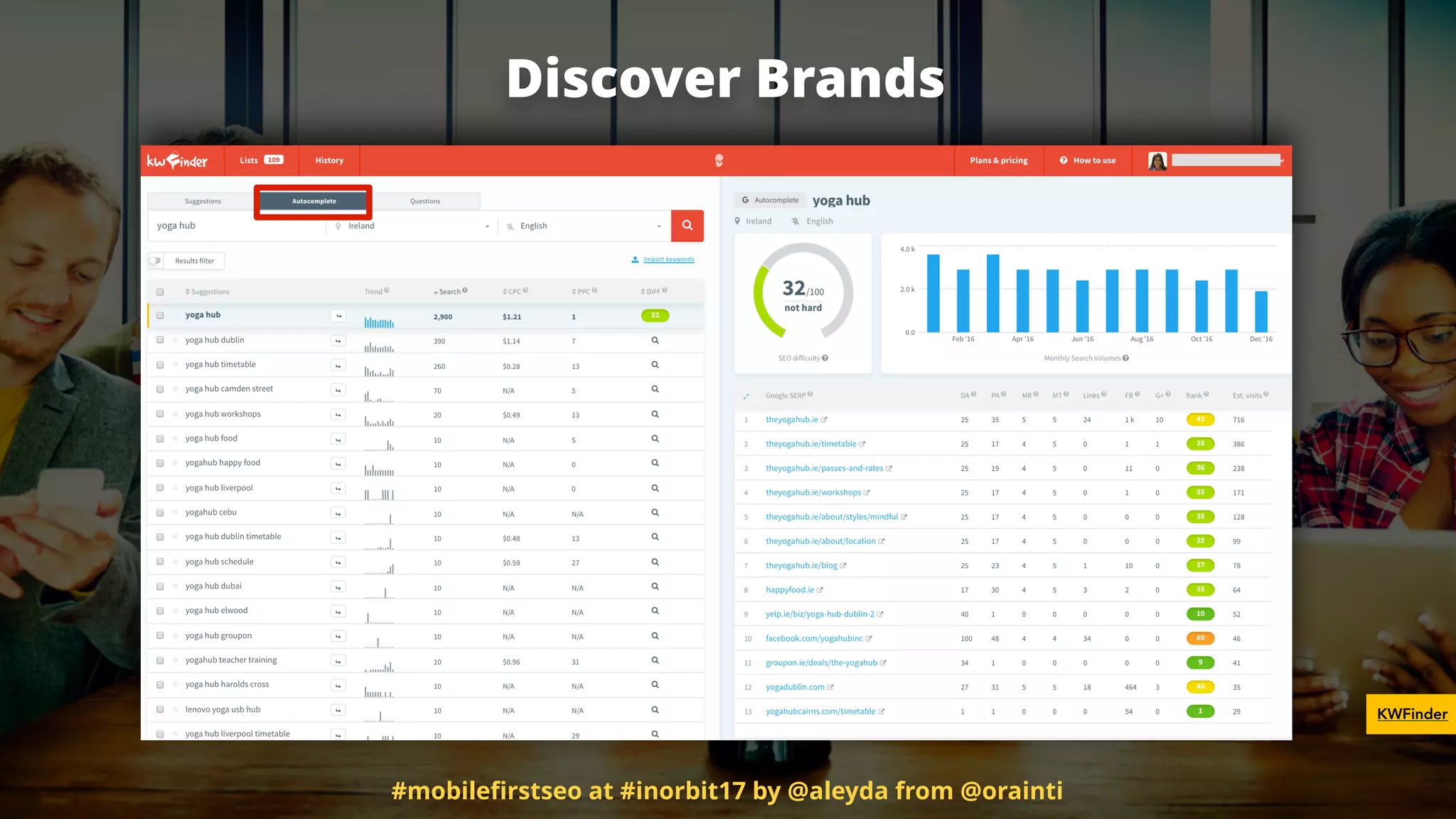Click the add-to-list arrow for yoga hub workshops
1456x819 pixels.
pos(338,414)
